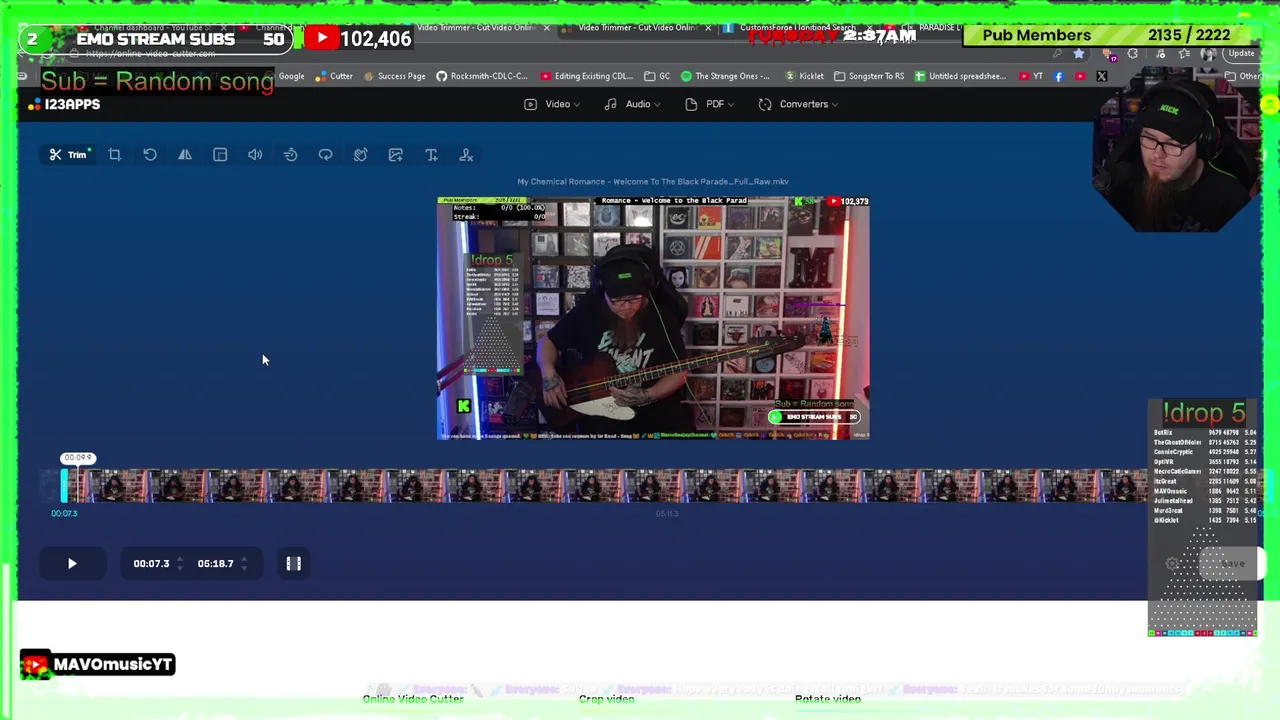Play the video with the play button
Screen dimensions: 1280x720
72,564
